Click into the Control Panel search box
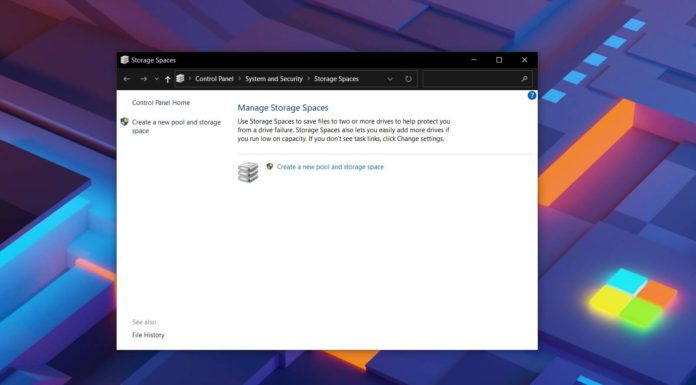Viewport: 696px width, 385px height. tap(477, 79)
